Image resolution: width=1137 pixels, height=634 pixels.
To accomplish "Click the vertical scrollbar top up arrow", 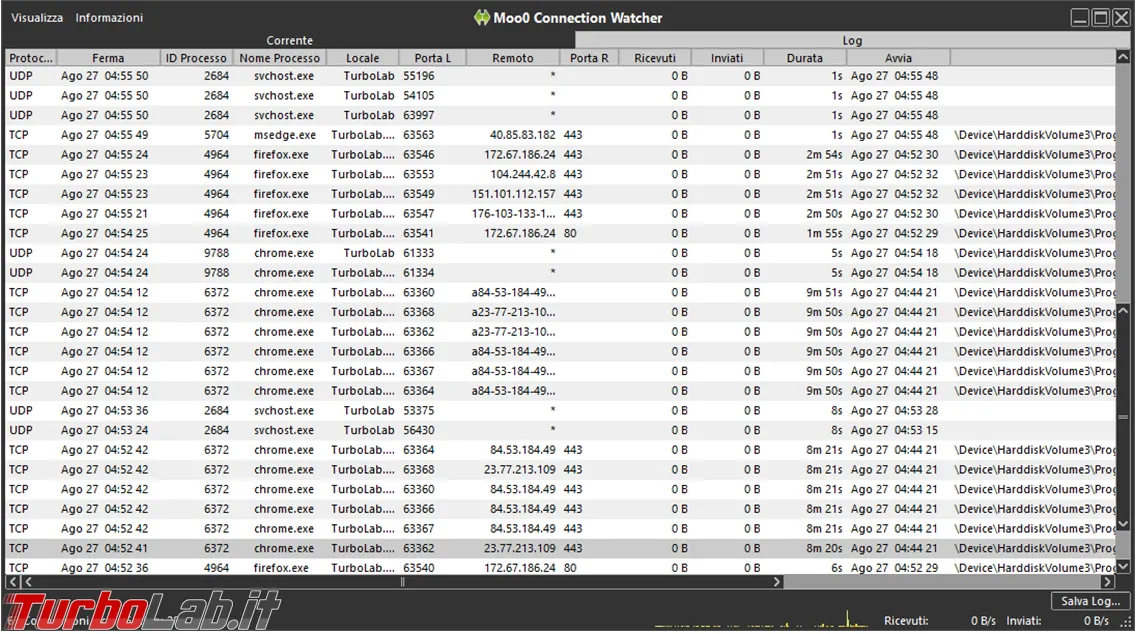I will pos(1122,57).
